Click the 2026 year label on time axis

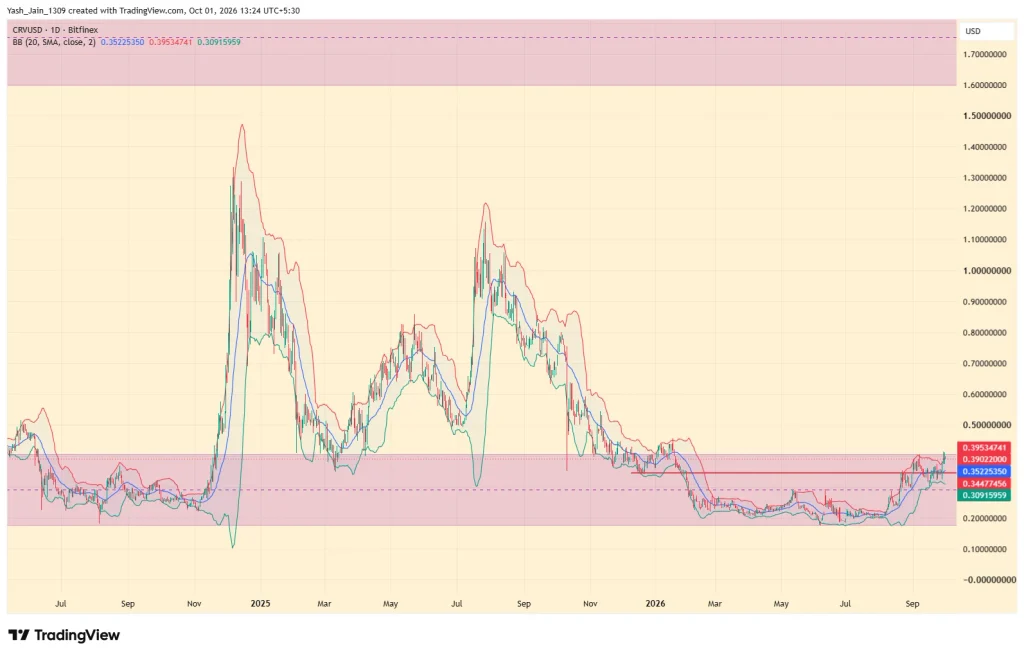click(x=655, y=603)
